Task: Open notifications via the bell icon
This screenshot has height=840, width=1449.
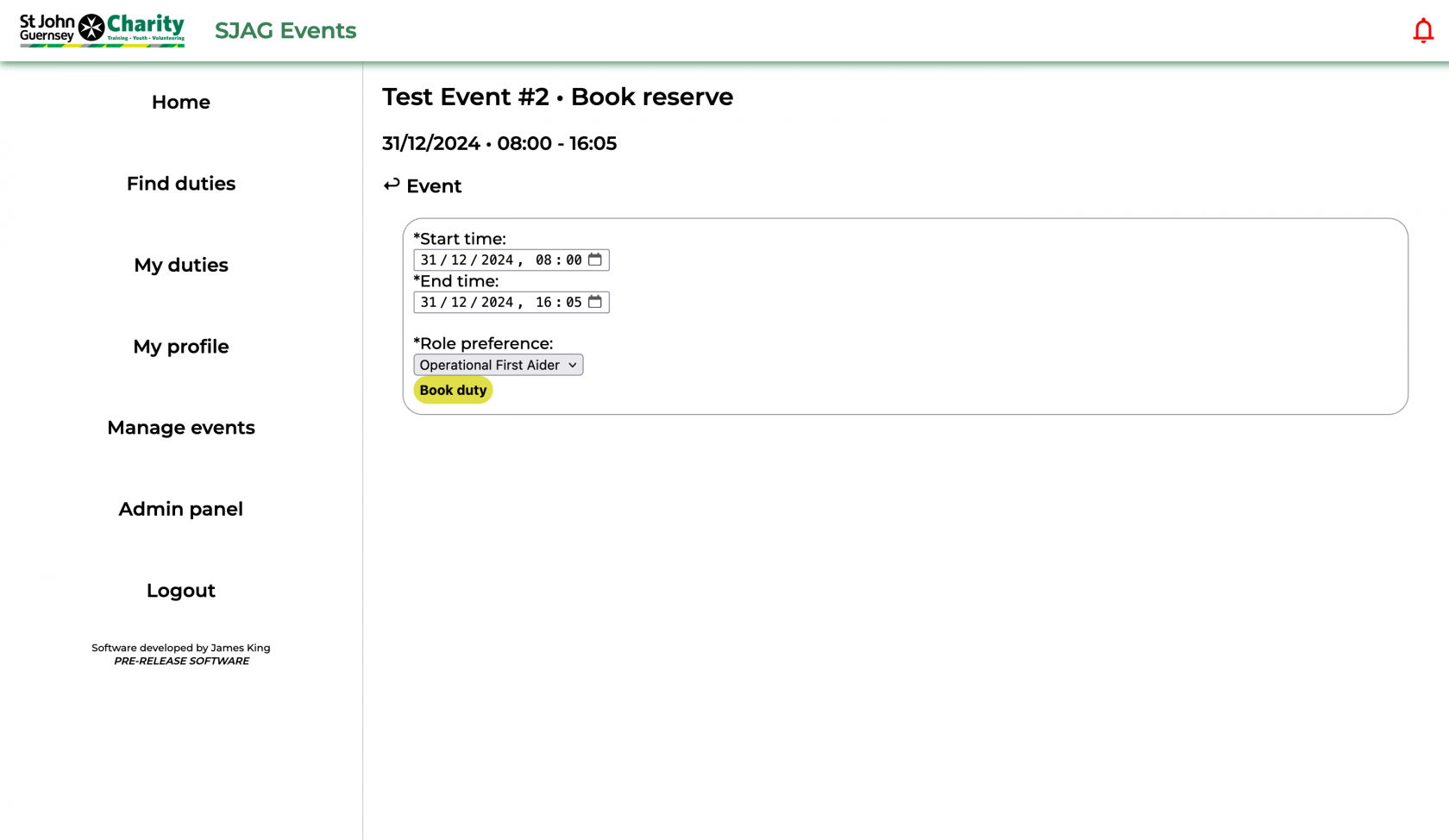Action: click(x=1422, y=28)
